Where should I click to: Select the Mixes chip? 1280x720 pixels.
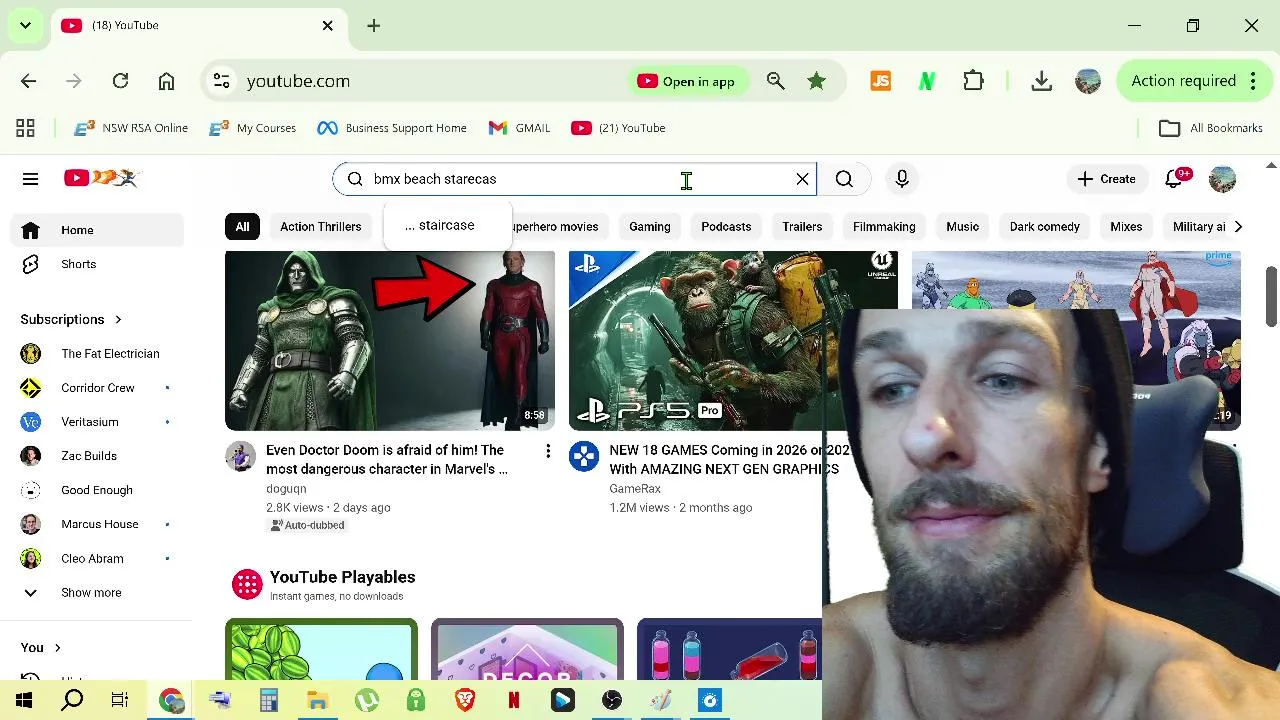(1126, 226)
